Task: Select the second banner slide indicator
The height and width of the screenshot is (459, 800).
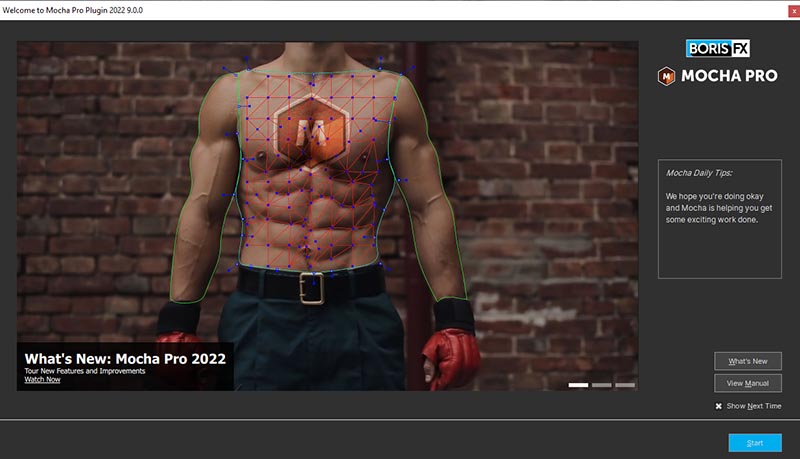Action: (602, 385)
